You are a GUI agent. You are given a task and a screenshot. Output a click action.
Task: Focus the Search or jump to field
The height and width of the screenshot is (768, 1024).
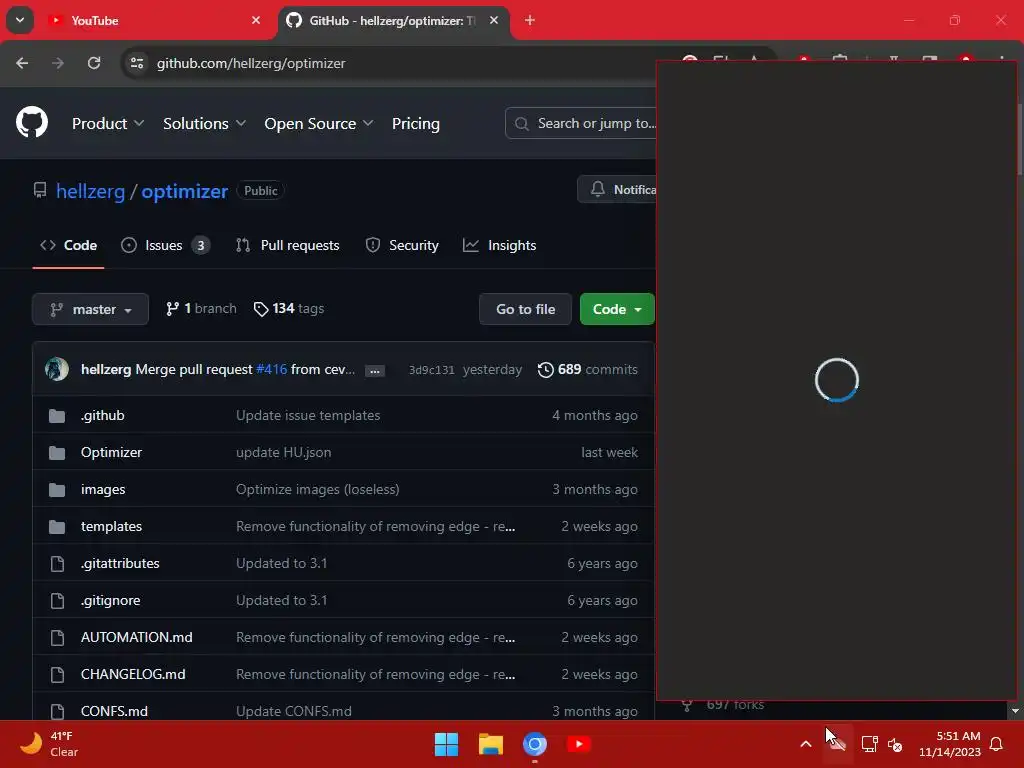(x=581, y=123)
